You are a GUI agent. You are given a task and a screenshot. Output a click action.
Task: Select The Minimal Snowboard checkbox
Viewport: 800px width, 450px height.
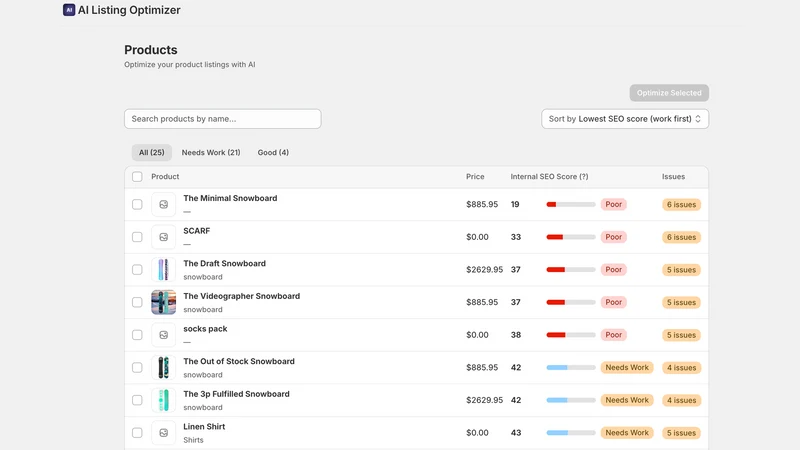(137, 205)
